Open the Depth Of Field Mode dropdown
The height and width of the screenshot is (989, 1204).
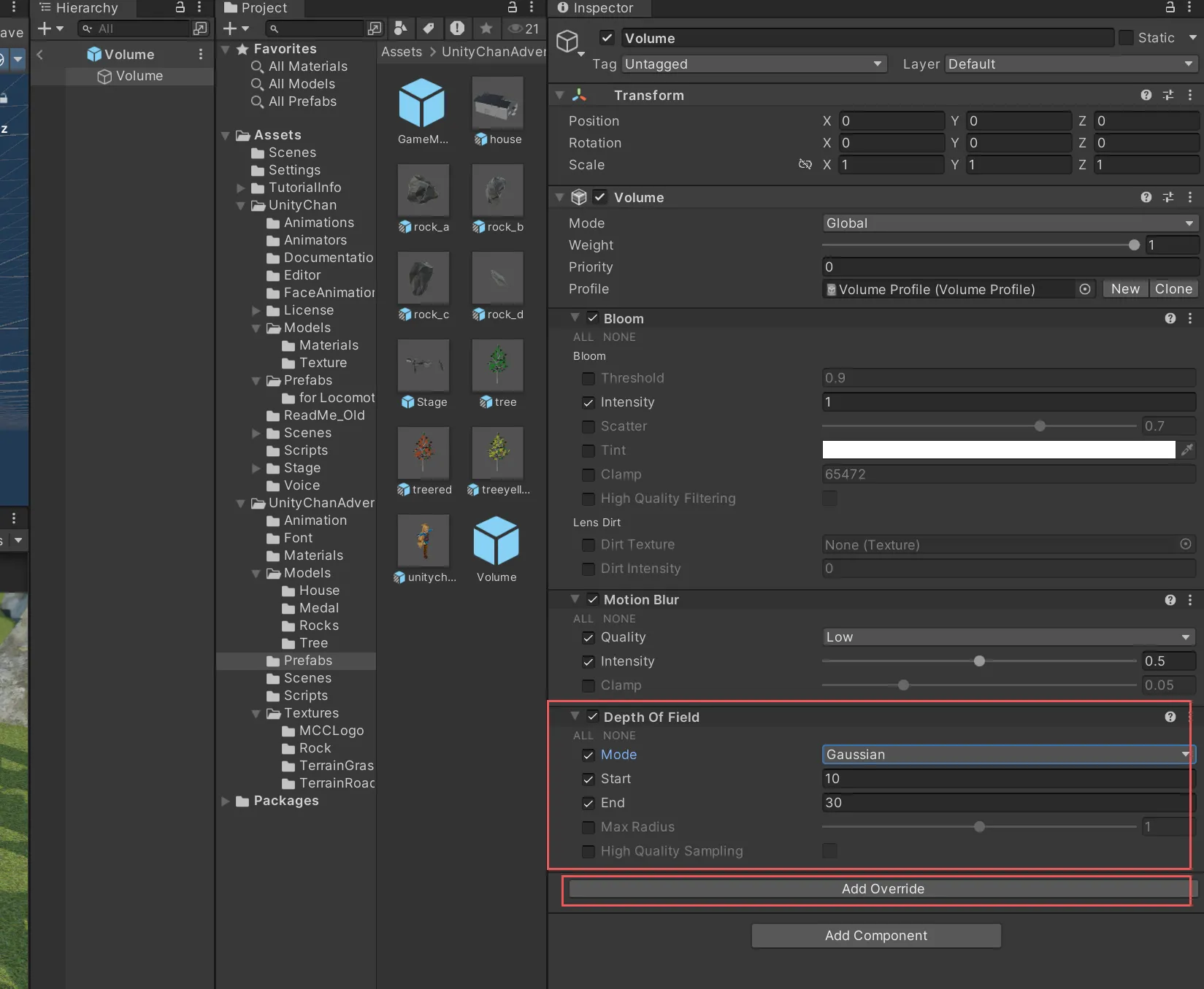coord(1007,754)
